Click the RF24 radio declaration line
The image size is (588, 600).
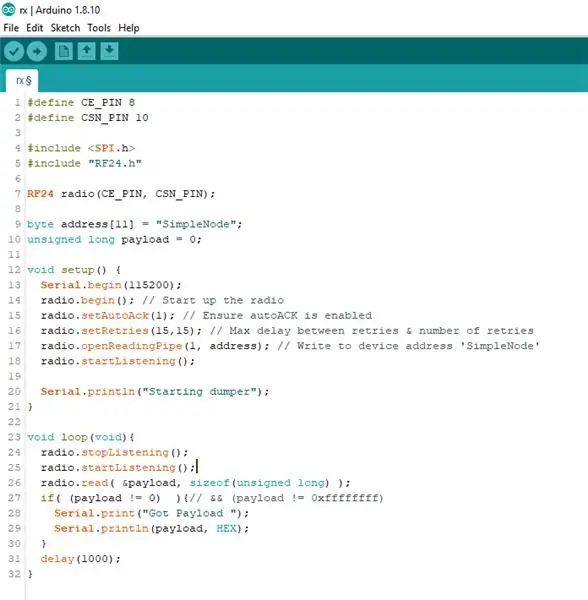point(121,194)
